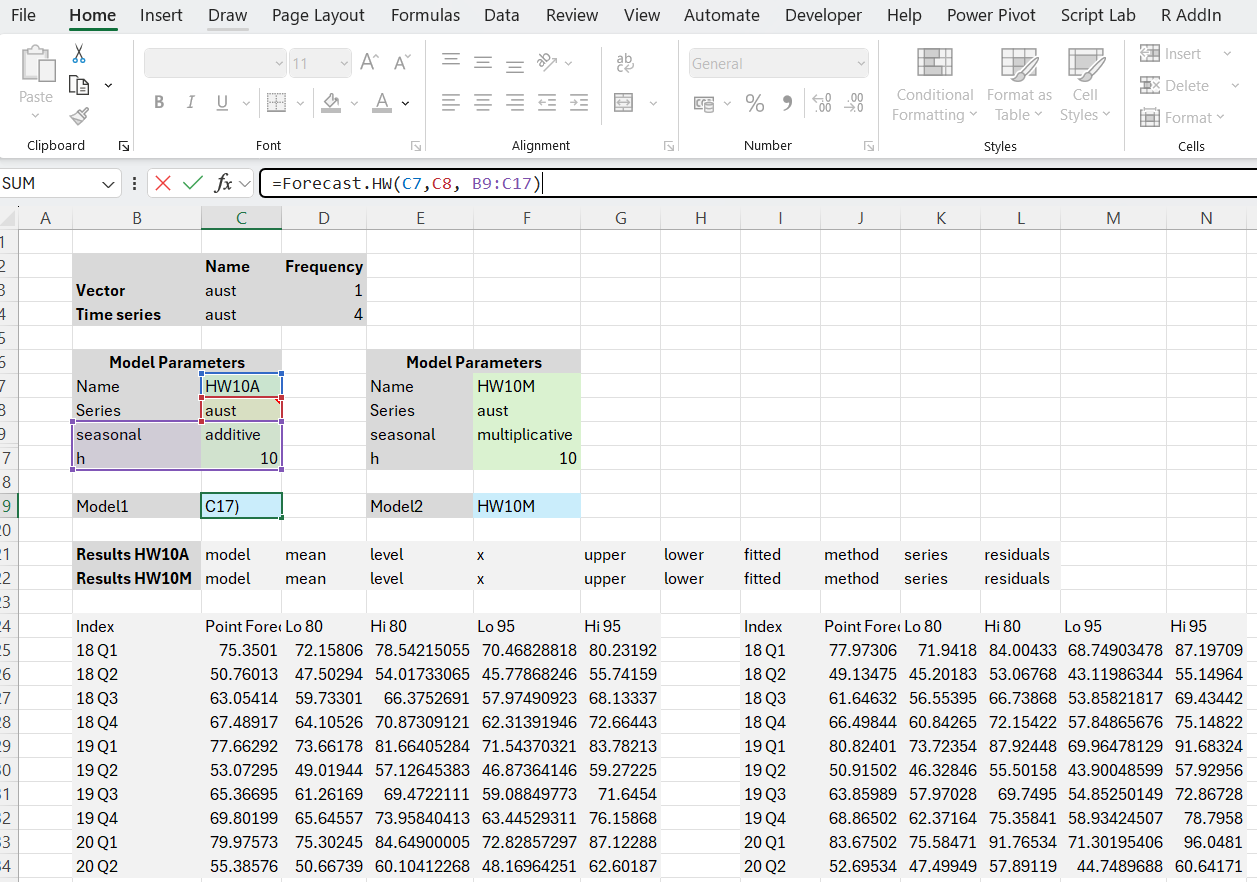
Task: Toggle Underline formatting
Action: (220, 103)
